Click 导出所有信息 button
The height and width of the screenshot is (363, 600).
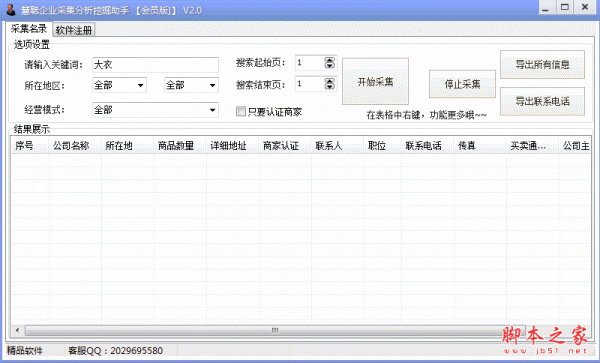pyautogui.click(x=542, y=64)
